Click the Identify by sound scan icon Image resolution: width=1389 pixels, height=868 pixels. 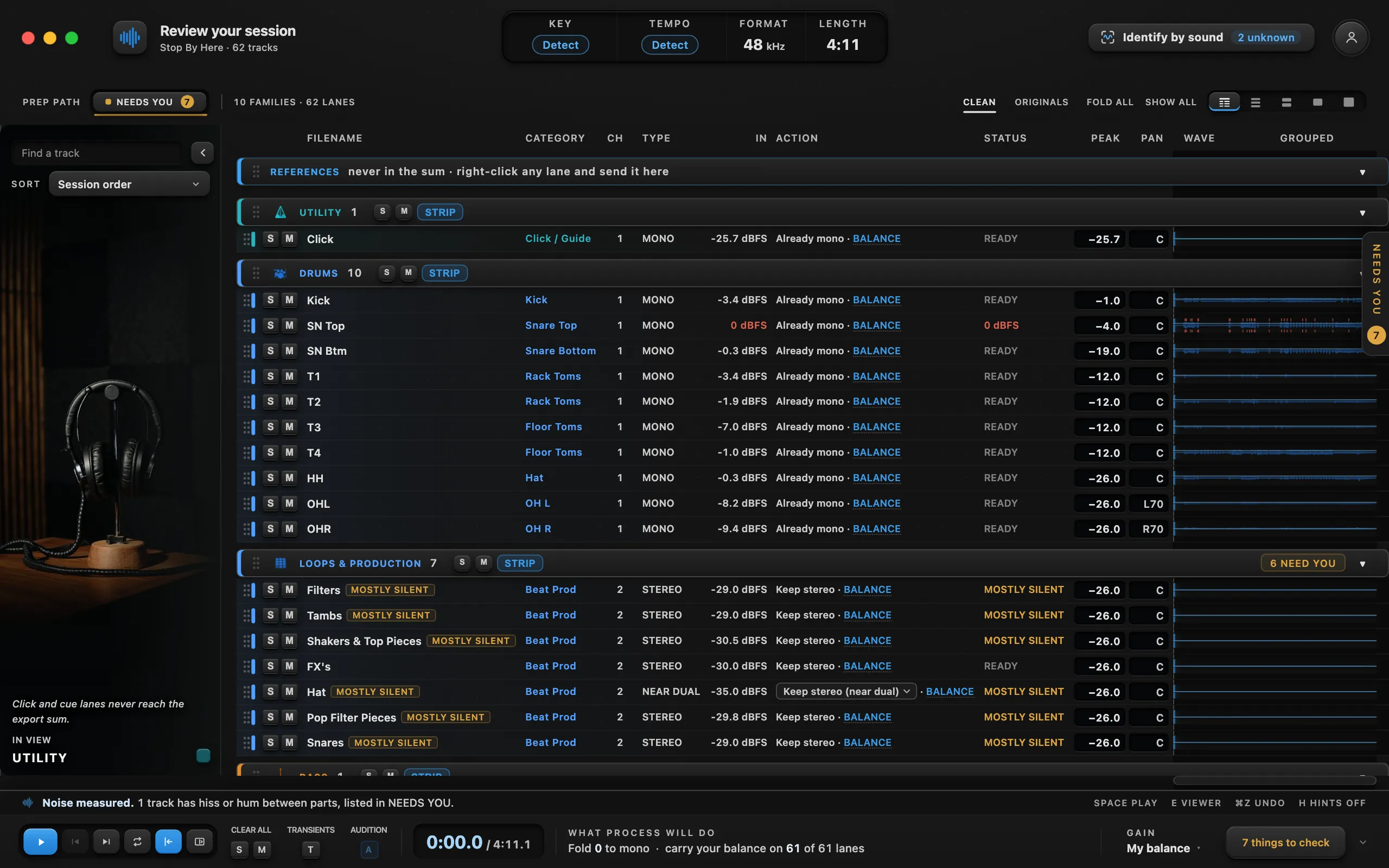pos(1107,37)
